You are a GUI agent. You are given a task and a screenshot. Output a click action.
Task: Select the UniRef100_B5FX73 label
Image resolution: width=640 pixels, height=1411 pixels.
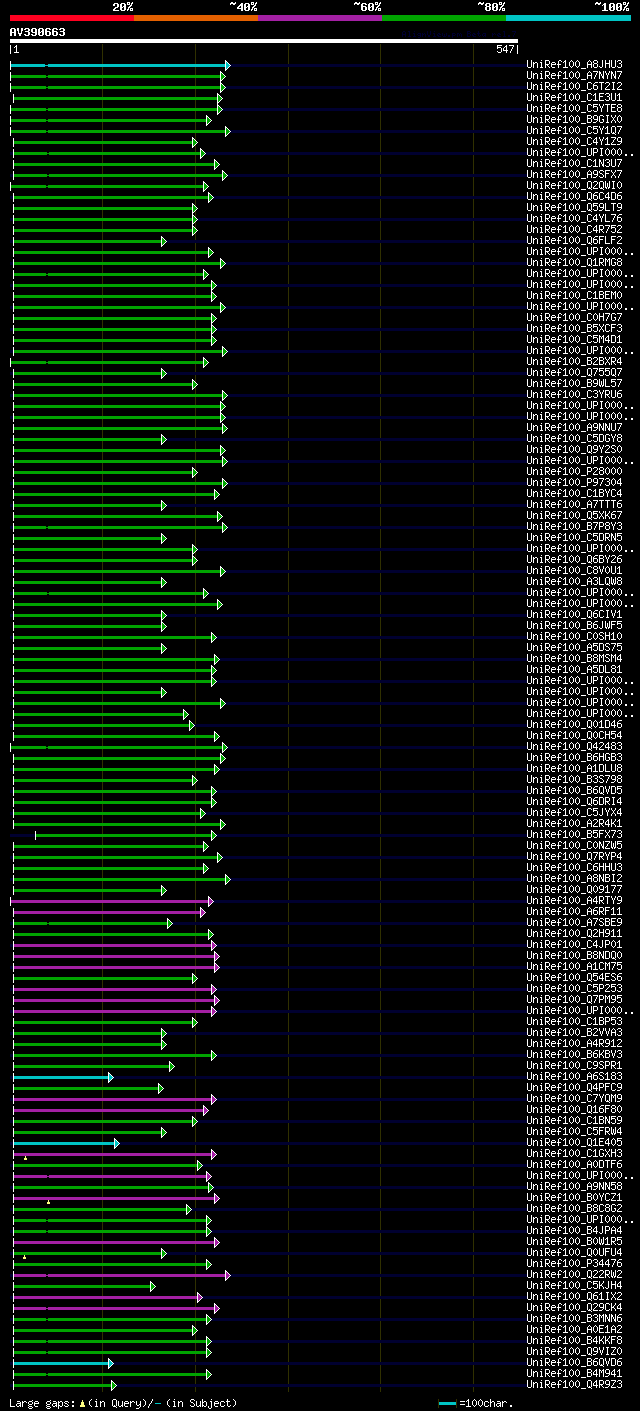tap(575, 834)
